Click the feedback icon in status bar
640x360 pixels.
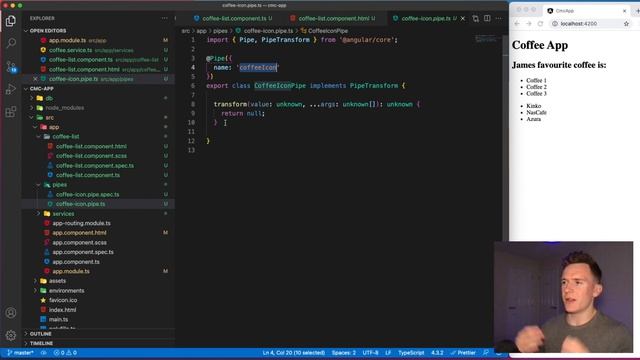click(x=486, y=353)
